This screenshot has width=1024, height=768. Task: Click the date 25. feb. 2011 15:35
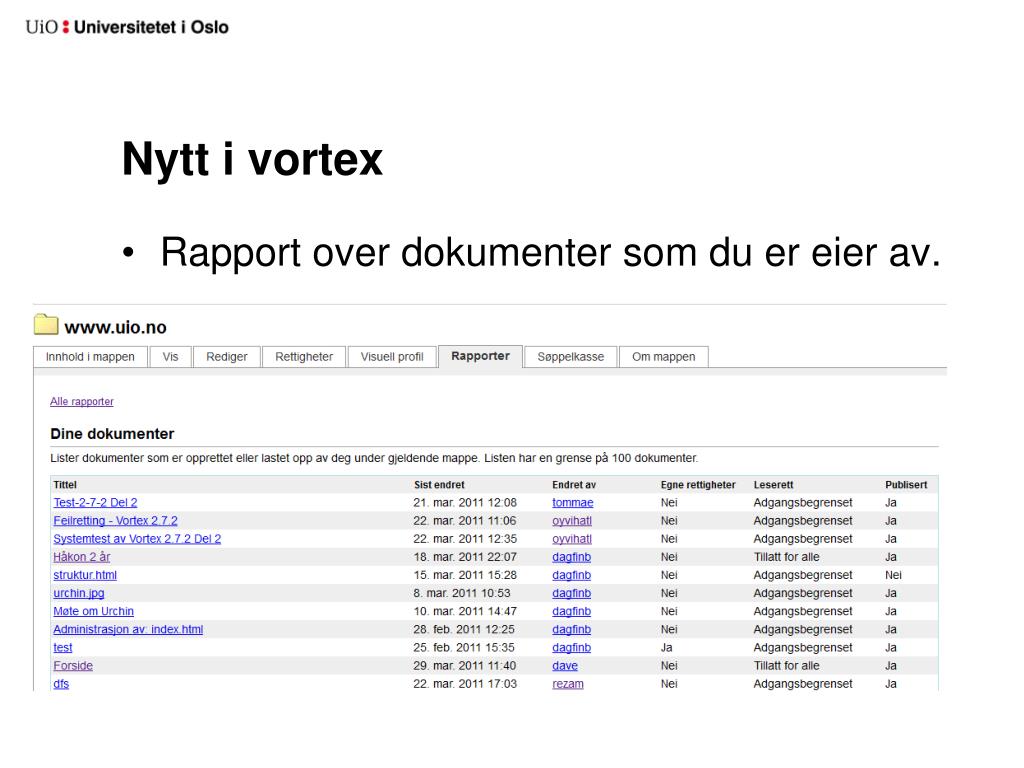click(x=464, y=648)
